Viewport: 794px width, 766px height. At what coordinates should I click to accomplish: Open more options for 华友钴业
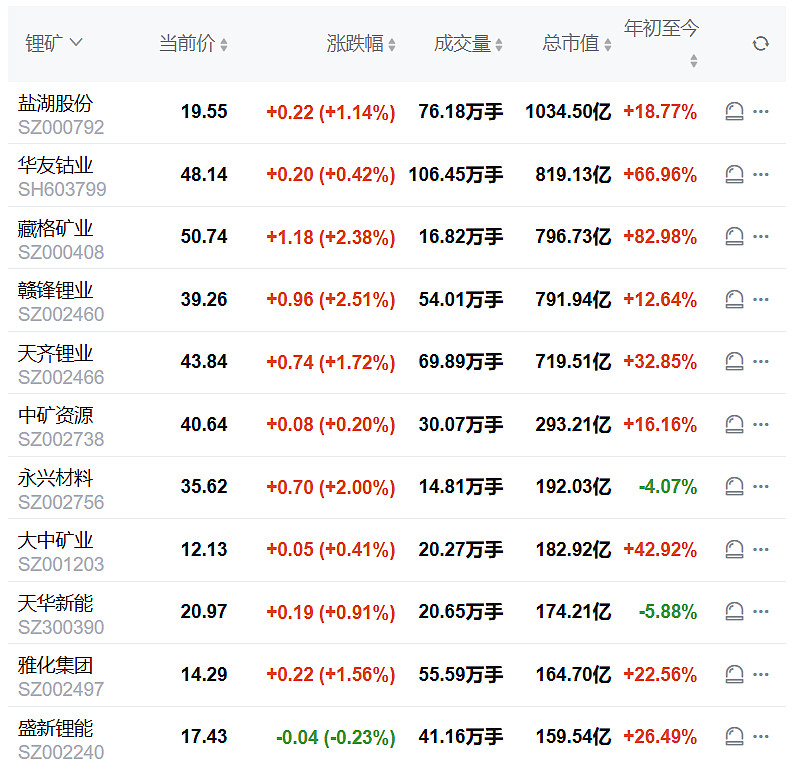761,175
